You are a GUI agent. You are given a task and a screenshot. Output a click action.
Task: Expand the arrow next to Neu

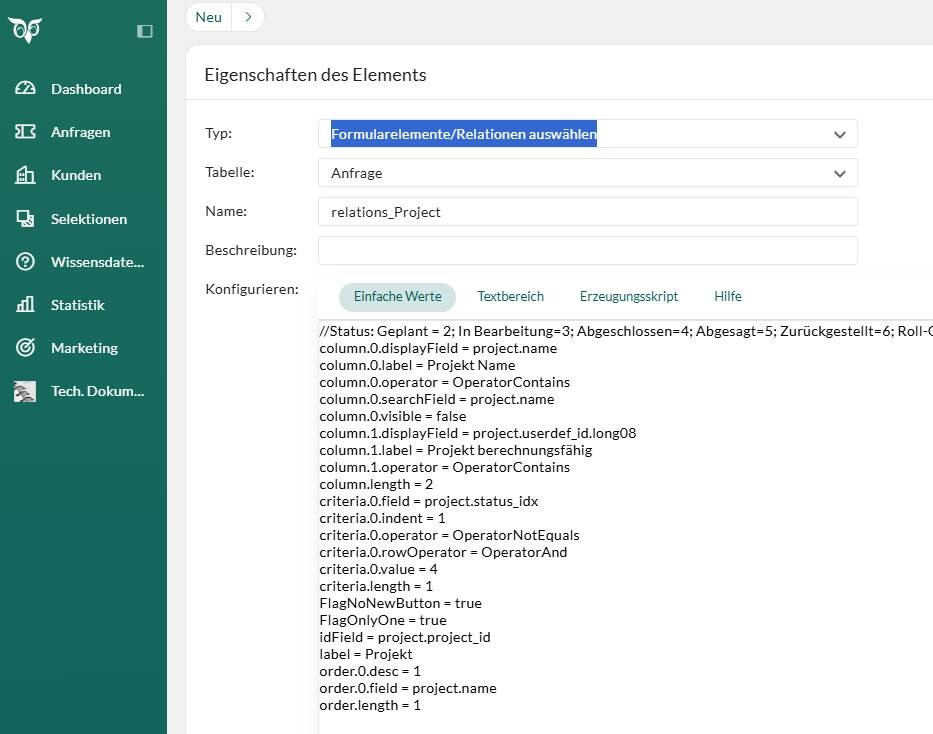pyautogui.click(x=248, y=17)
